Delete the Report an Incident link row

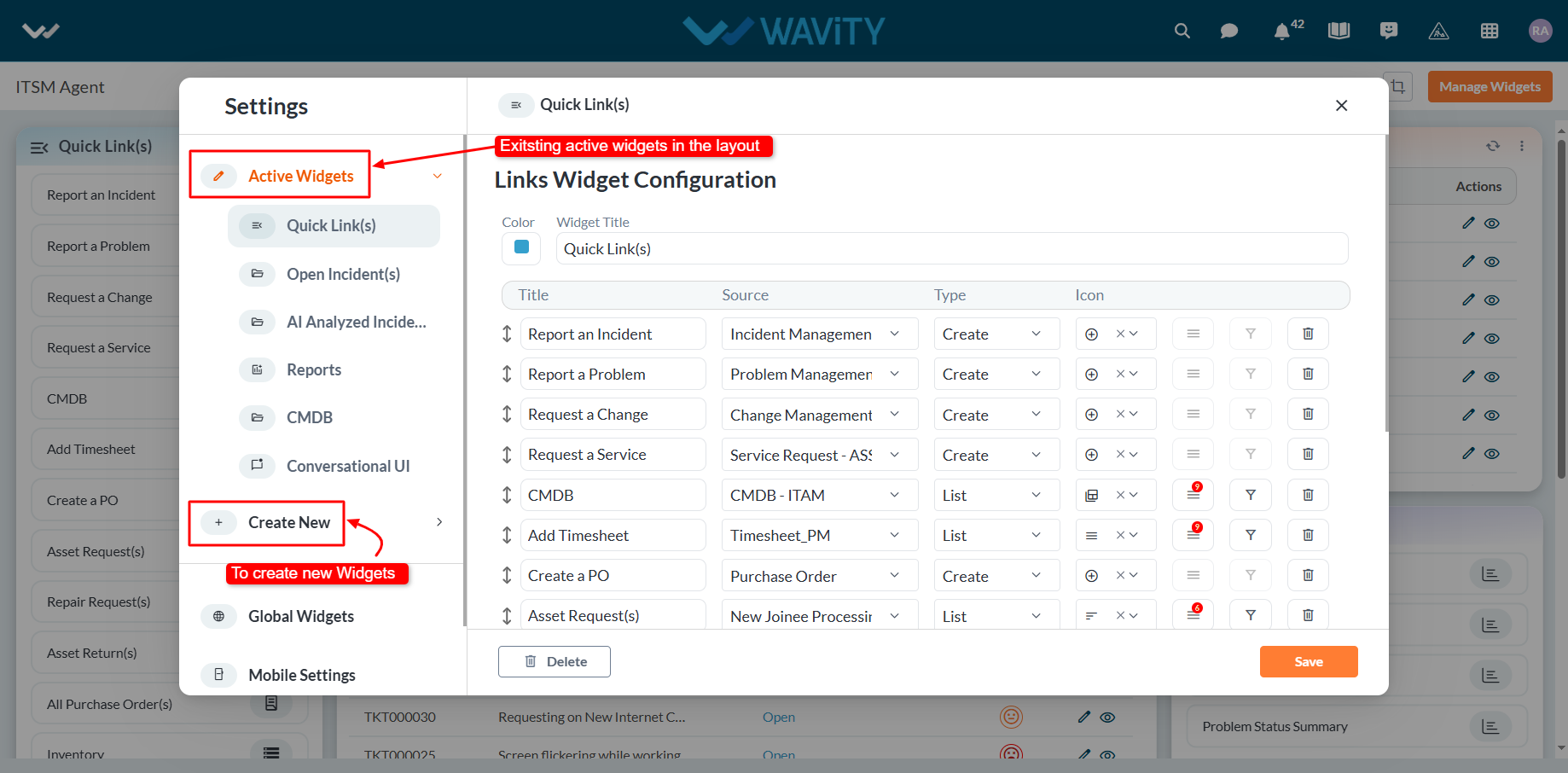point(1308,334)
